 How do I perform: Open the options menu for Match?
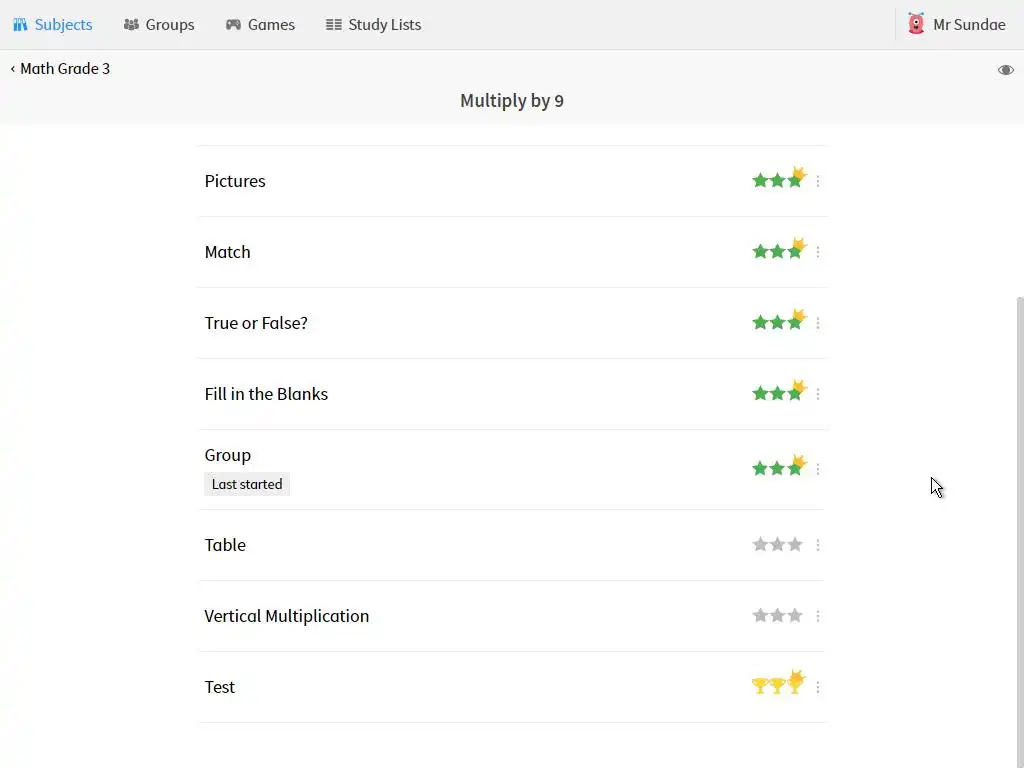(818, 252)
